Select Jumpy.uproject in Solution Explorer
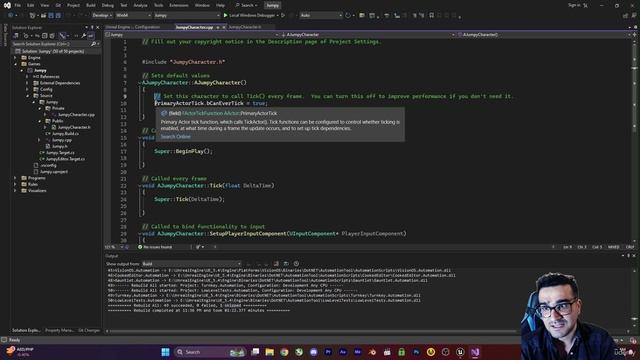Viewport: 640px width, 360px height. [54, 172]
